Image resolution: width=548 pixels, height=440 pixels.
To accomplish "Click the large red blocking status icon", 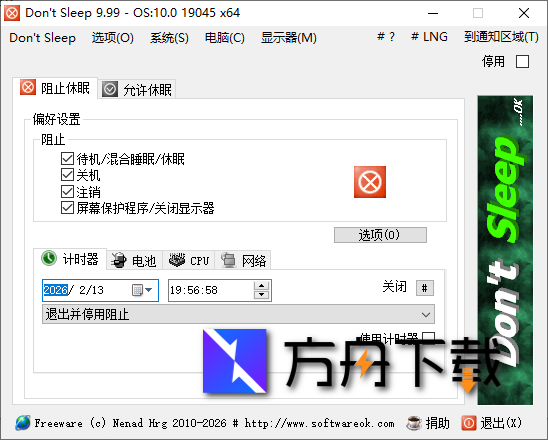I will tap(370, 182).
